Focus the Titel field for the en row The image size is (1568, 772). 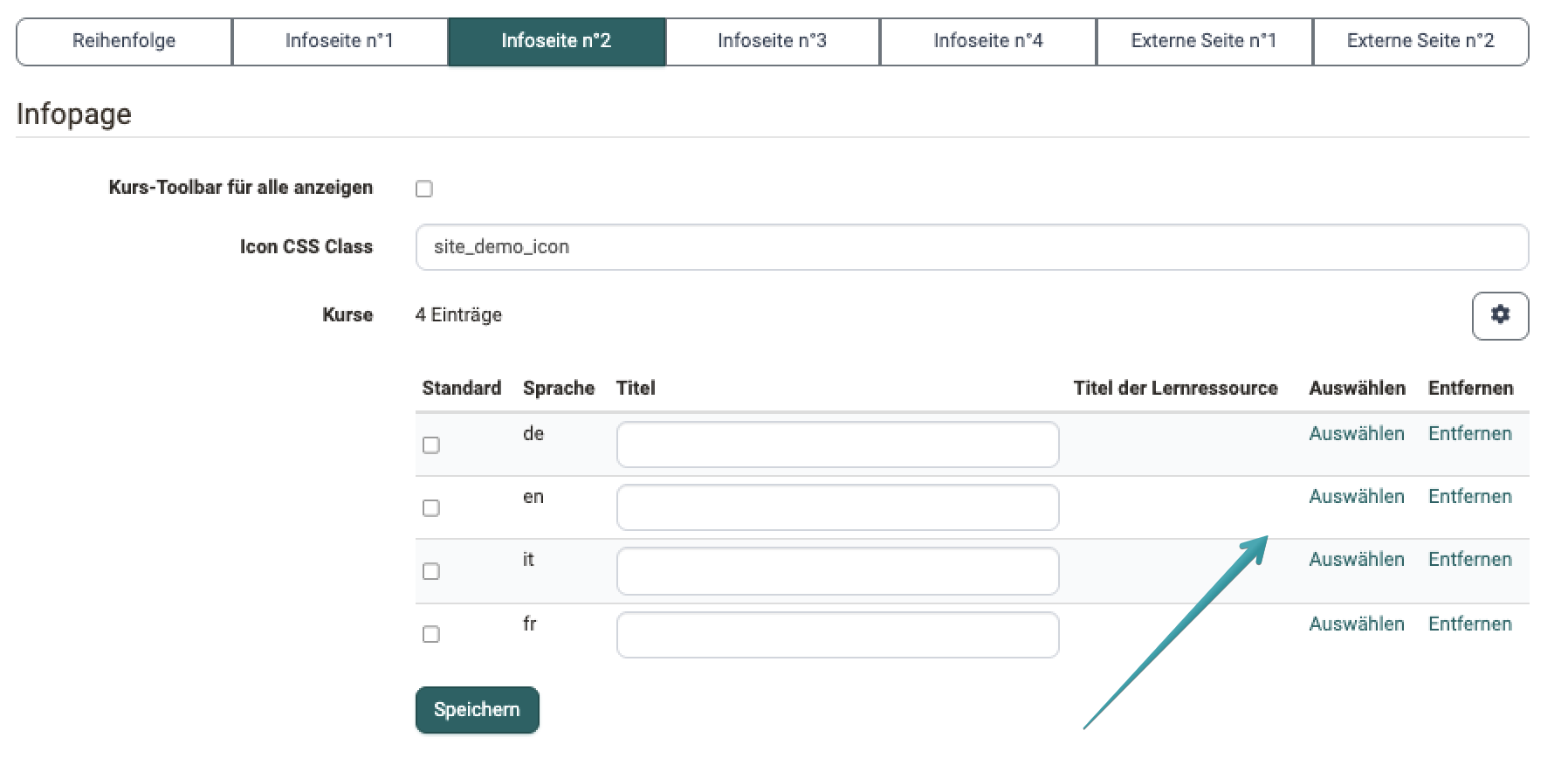[838, 507]
